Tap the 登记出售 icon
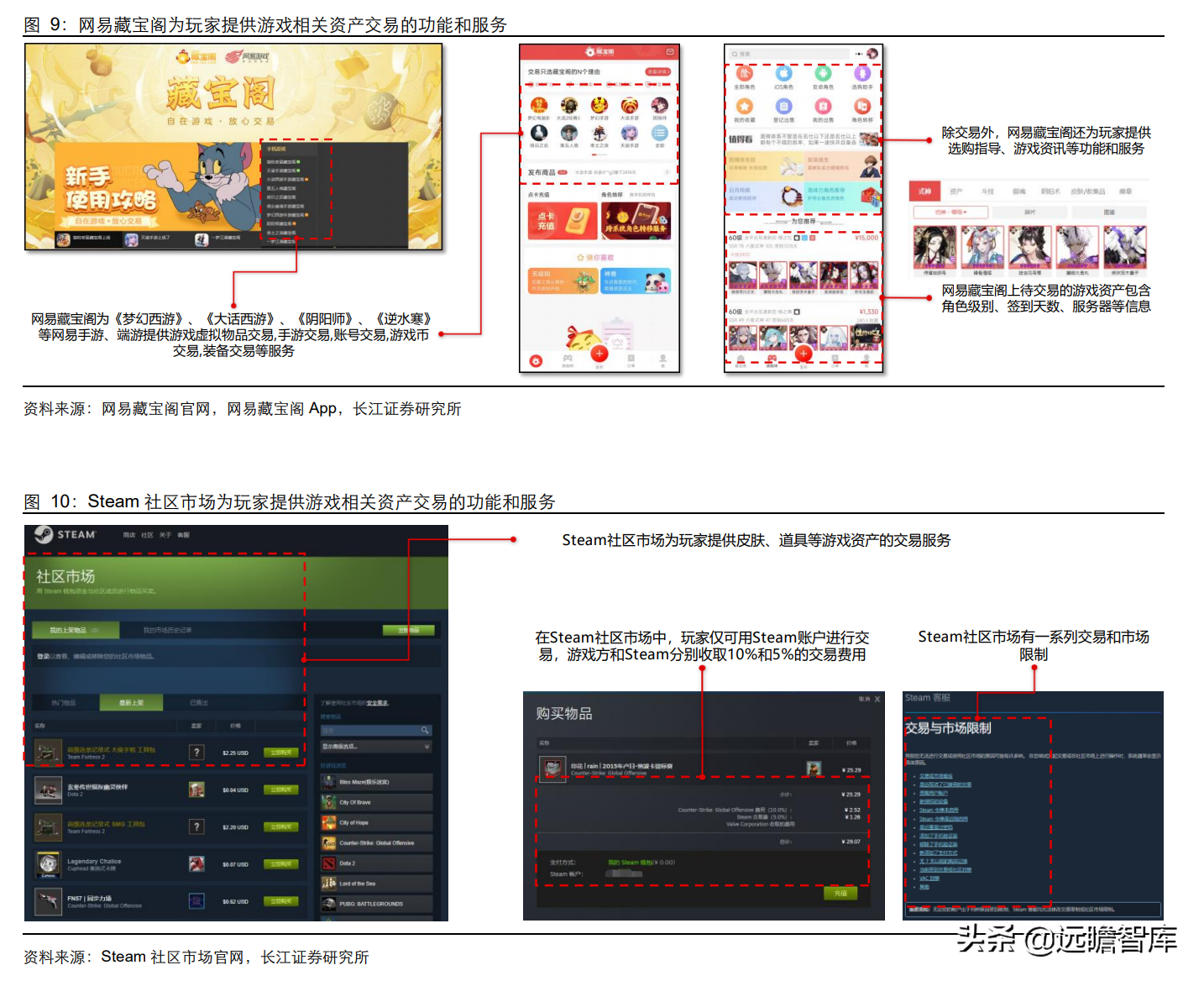This screenshot has width=1204, height=981. (783, 107)
